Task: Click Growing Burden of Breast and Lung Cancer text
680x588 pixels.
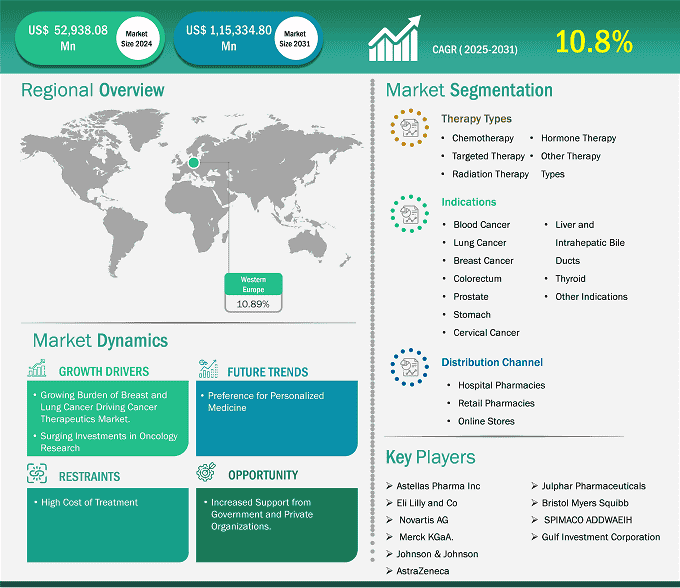Action: (x=104, y=407)
